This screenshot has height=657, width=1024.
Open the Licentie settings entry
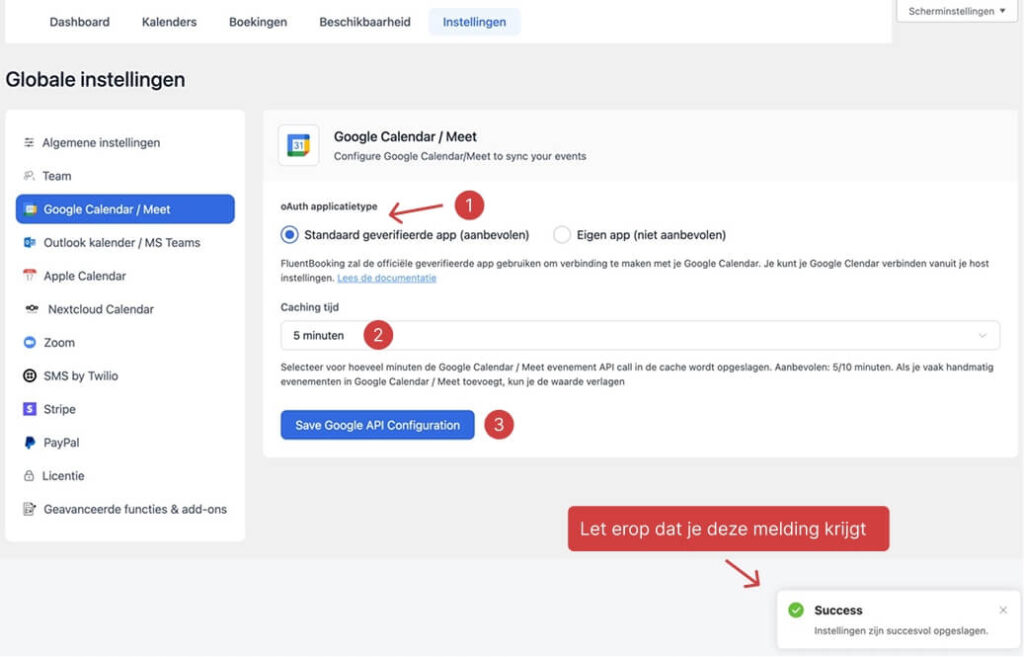pos(125,475)
